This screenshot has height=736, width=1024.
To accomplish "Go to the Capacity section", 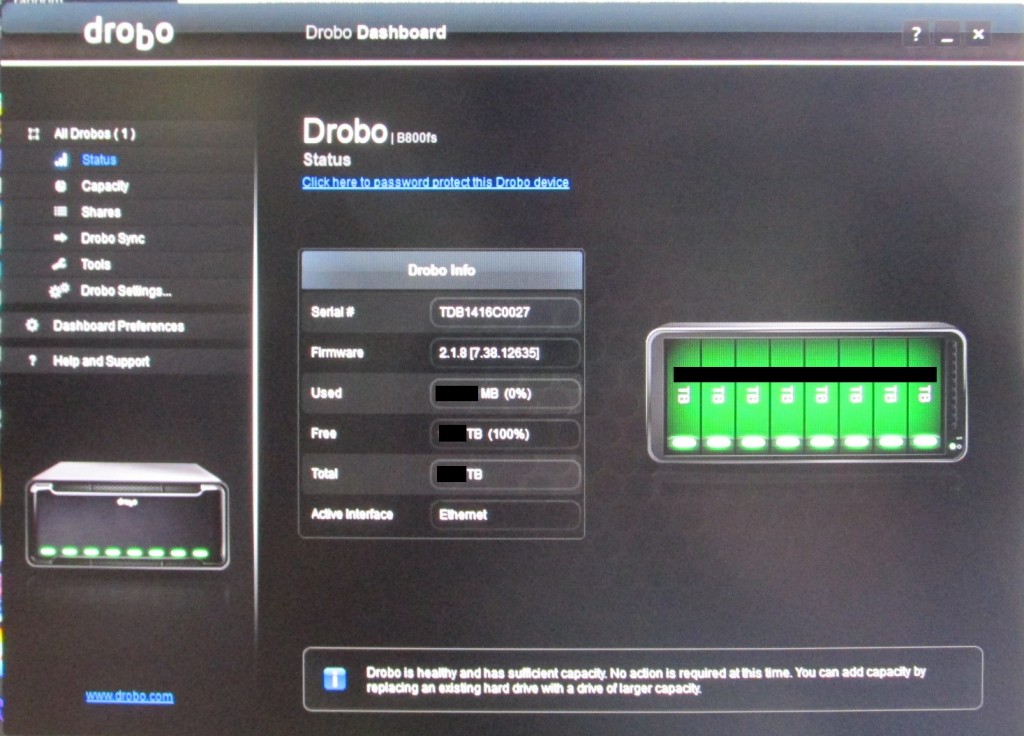I will click(x=104, y=186).
